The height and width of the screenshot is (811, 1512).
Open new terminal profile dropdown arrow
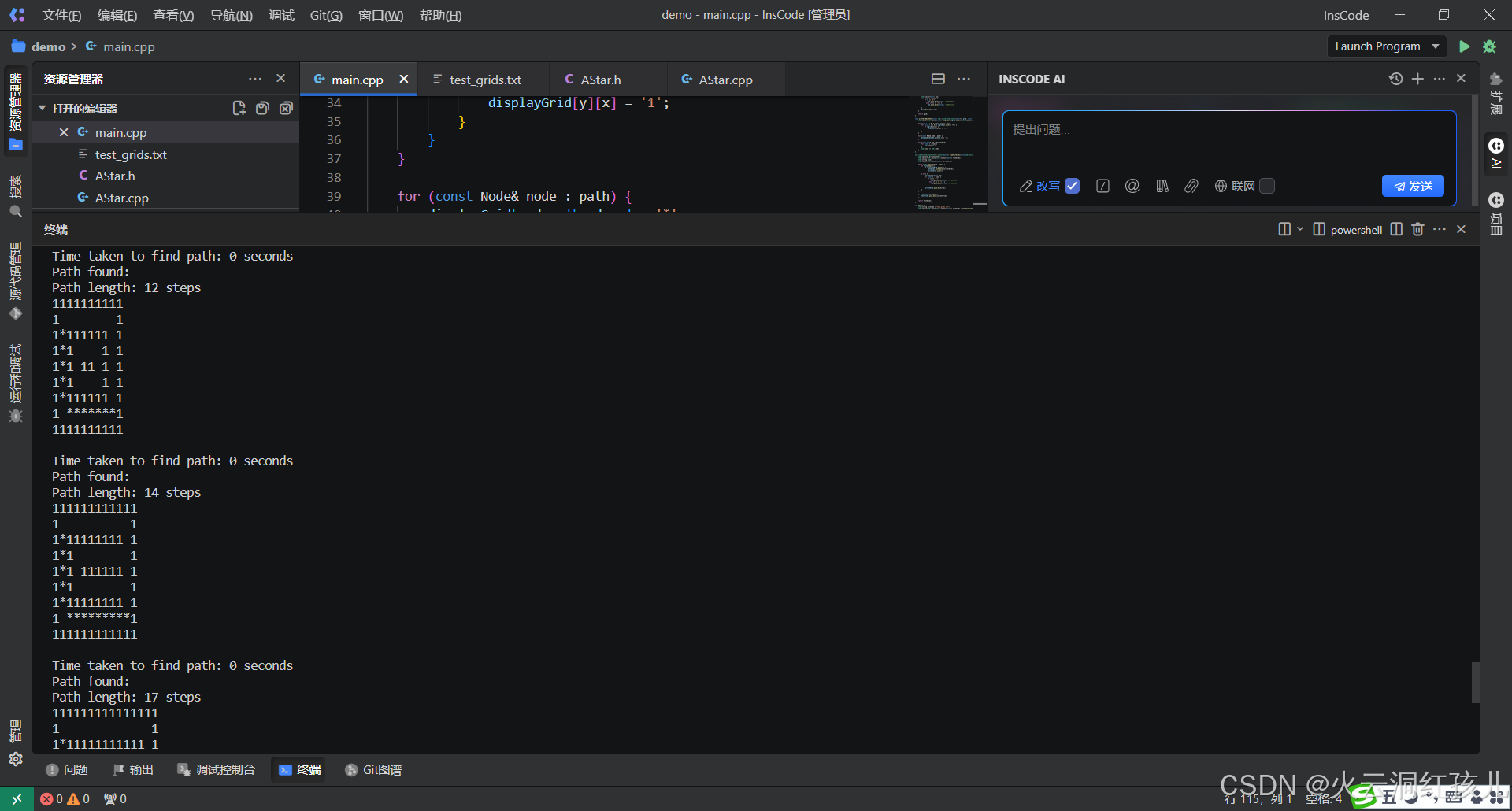tap(1300, 229)
